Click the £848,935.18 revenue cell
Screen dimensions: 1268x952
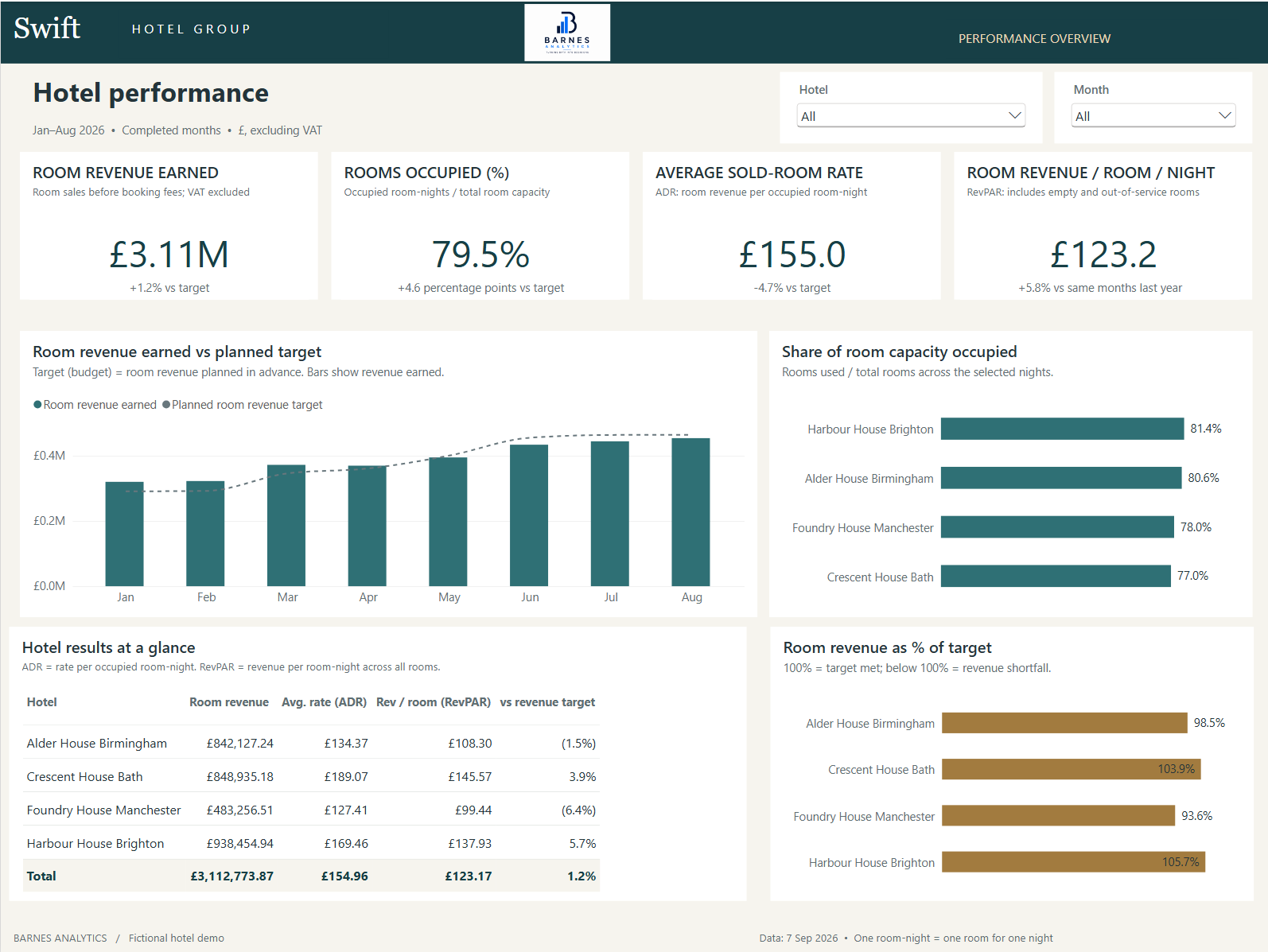click(240, 777)
